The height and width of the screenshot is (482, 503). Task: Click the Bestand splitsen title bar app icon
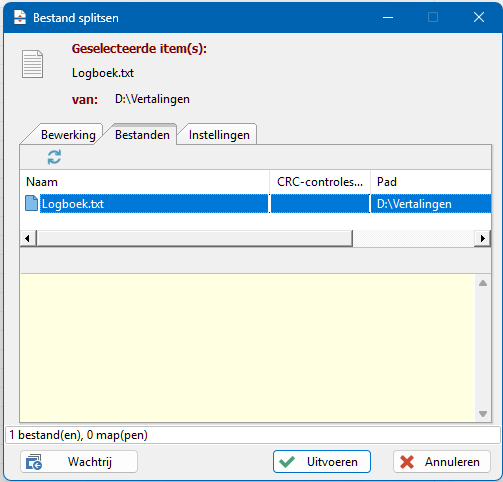[x=20, y=17]
